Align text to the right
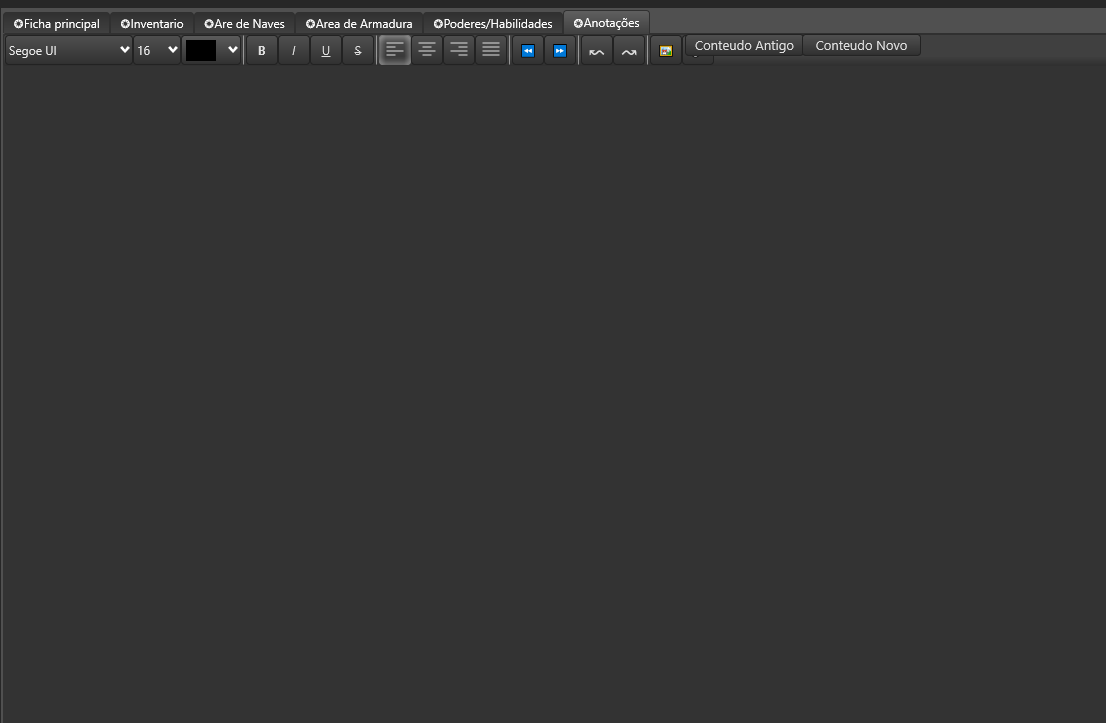Image resolution: width=1106 pixels, height=723 pixels. click(459, 50)
